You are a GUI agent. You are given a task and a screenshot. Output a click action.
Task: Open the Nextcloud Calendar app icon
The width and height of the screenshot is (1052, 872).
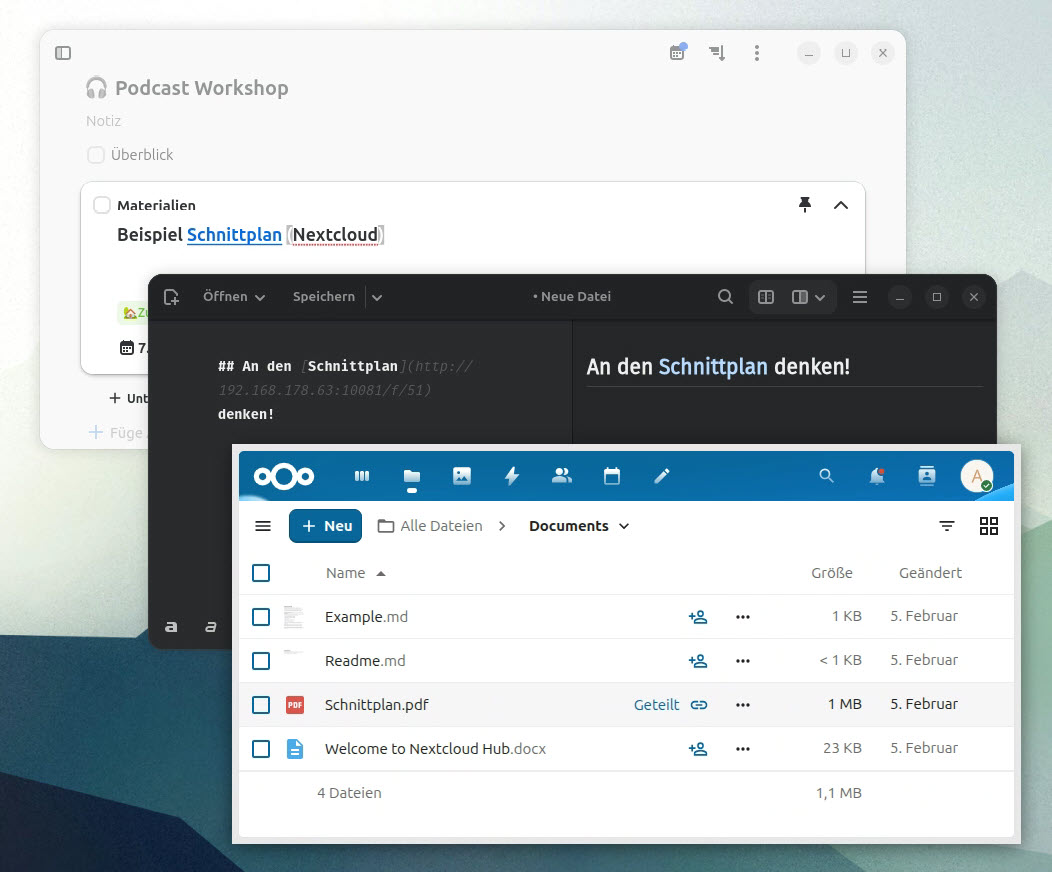click(x=612, y=477)
